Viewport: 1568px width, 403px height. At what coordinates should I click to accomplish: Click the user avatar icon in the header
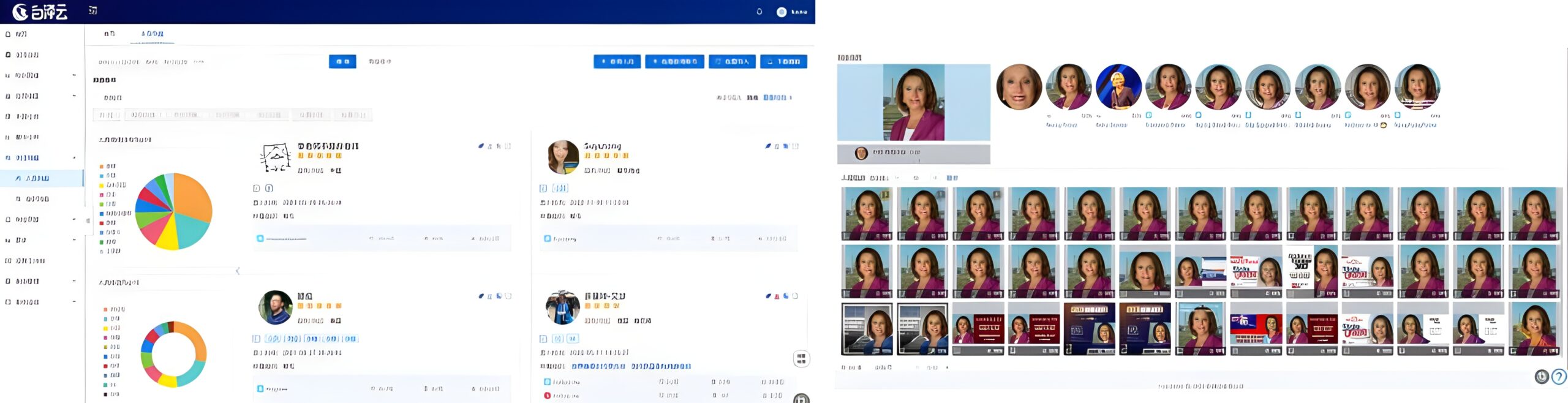click(x=782, y=12)
